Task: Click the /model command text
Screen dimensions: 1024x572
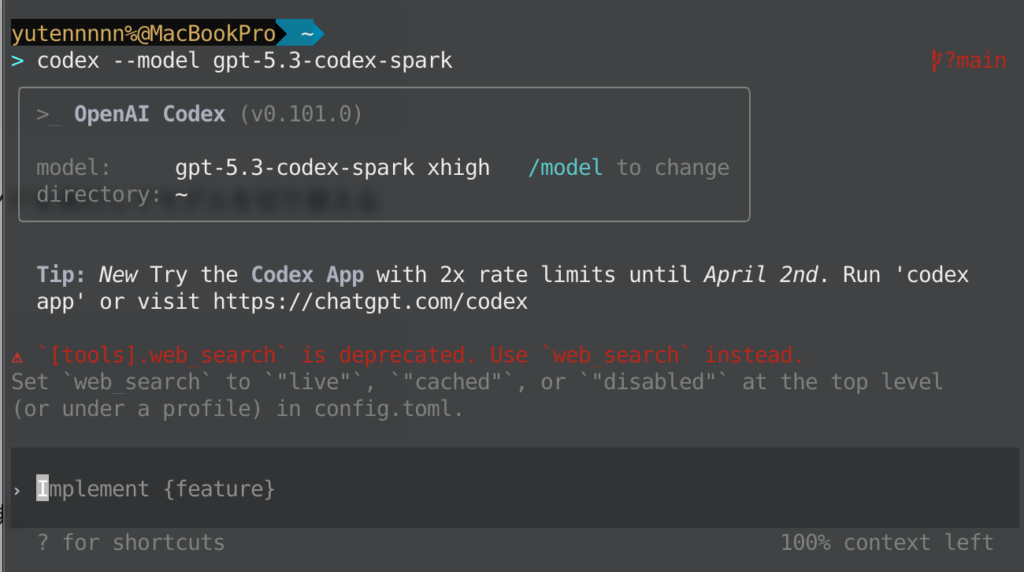Action: tap(565, 167)
